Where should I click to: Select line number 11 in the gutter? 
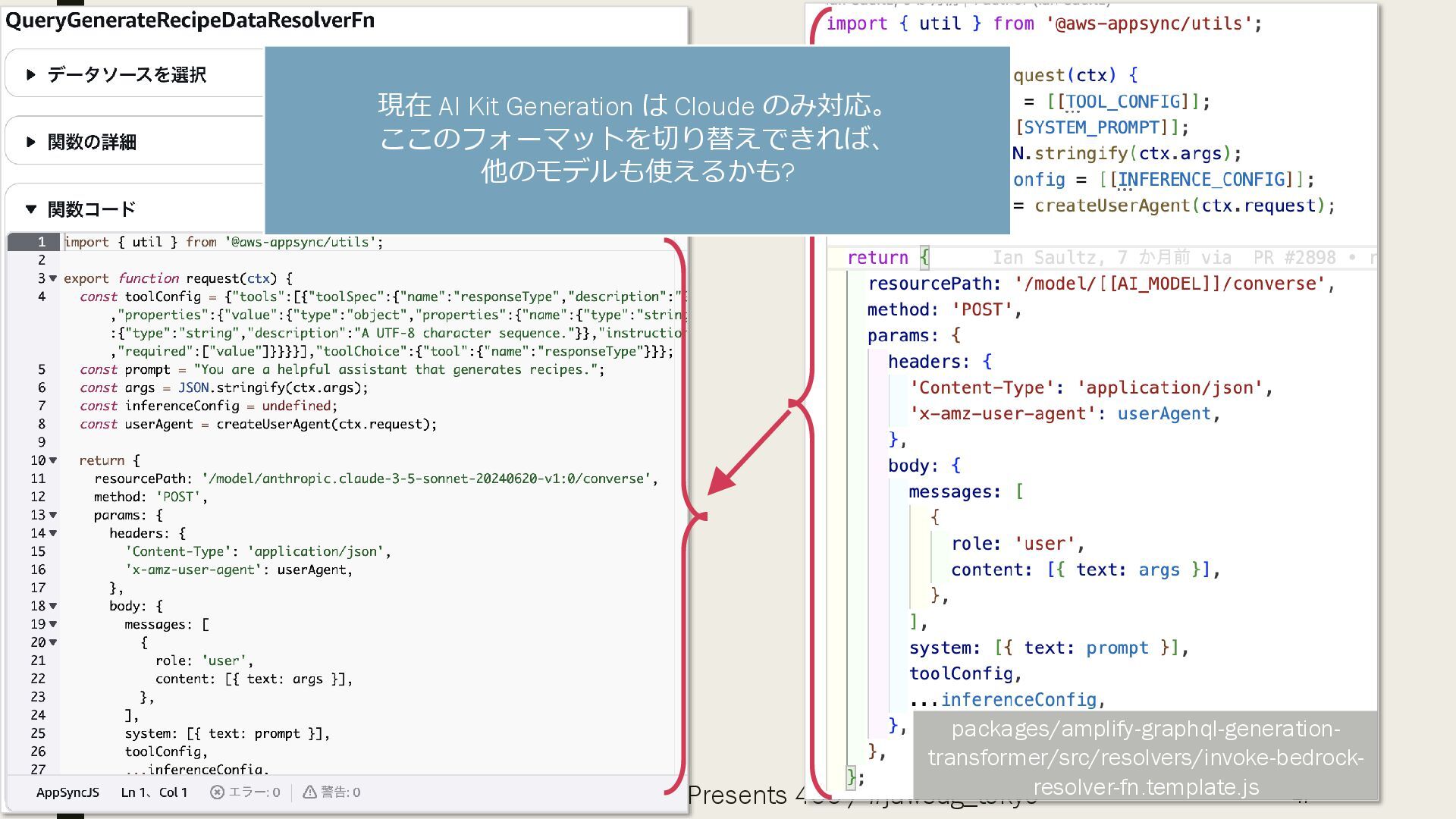coord(38,479)
